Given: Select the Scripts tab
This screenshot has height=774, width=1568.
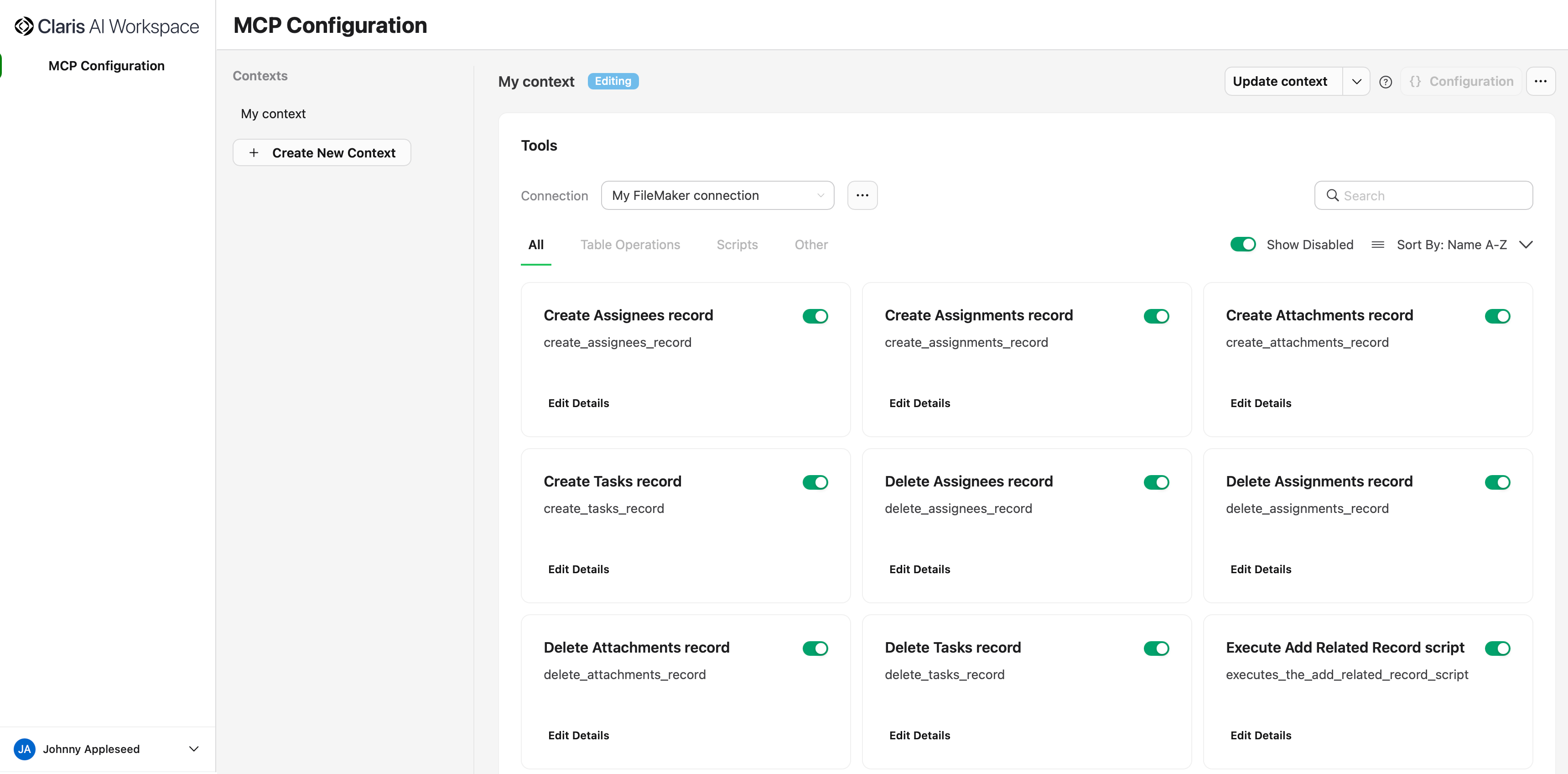Looking at the screenshot, I should click(x=737, y=244).
